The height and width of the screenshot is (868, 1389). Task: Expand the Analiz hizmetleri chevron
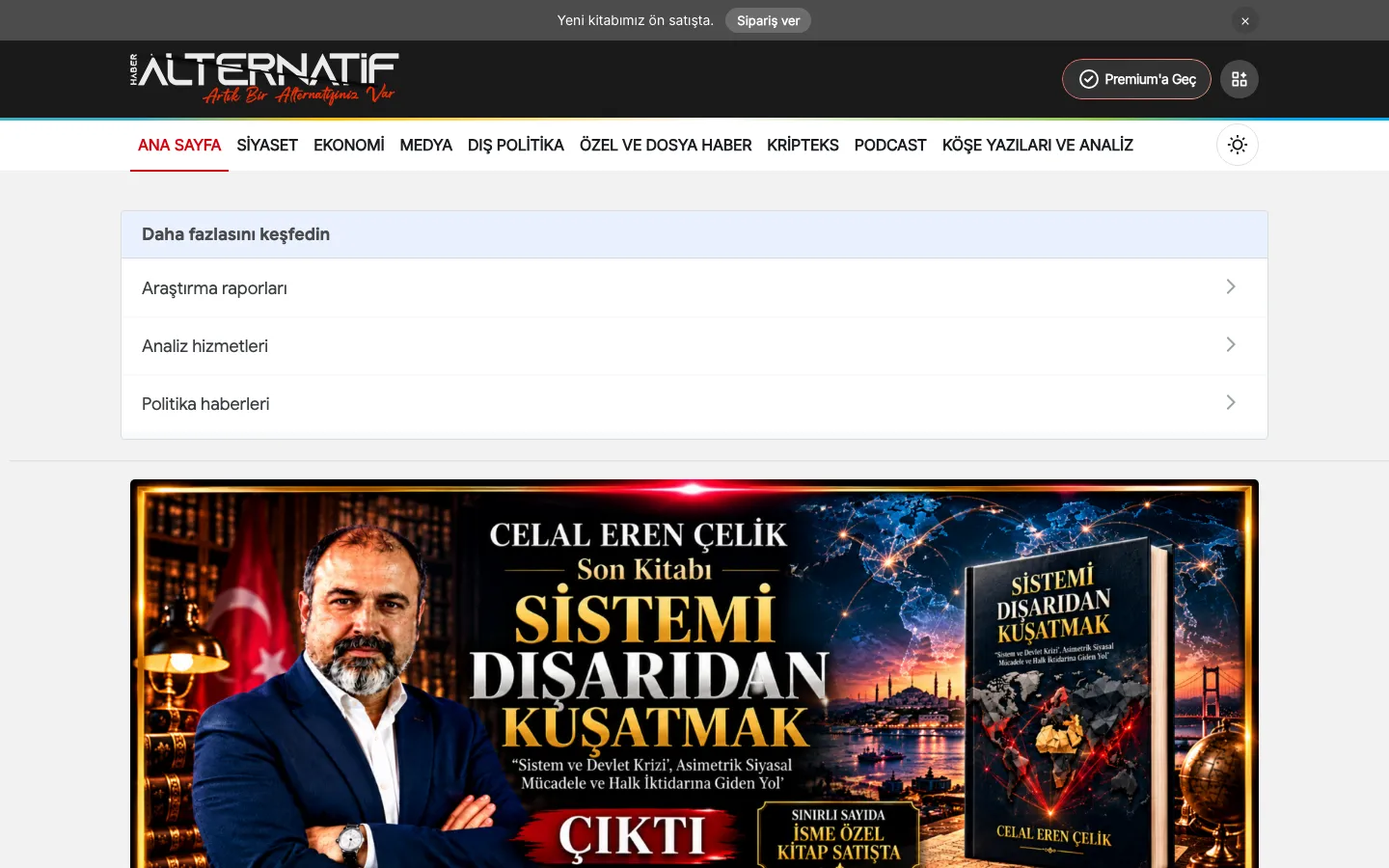(x=1231, y=344)
